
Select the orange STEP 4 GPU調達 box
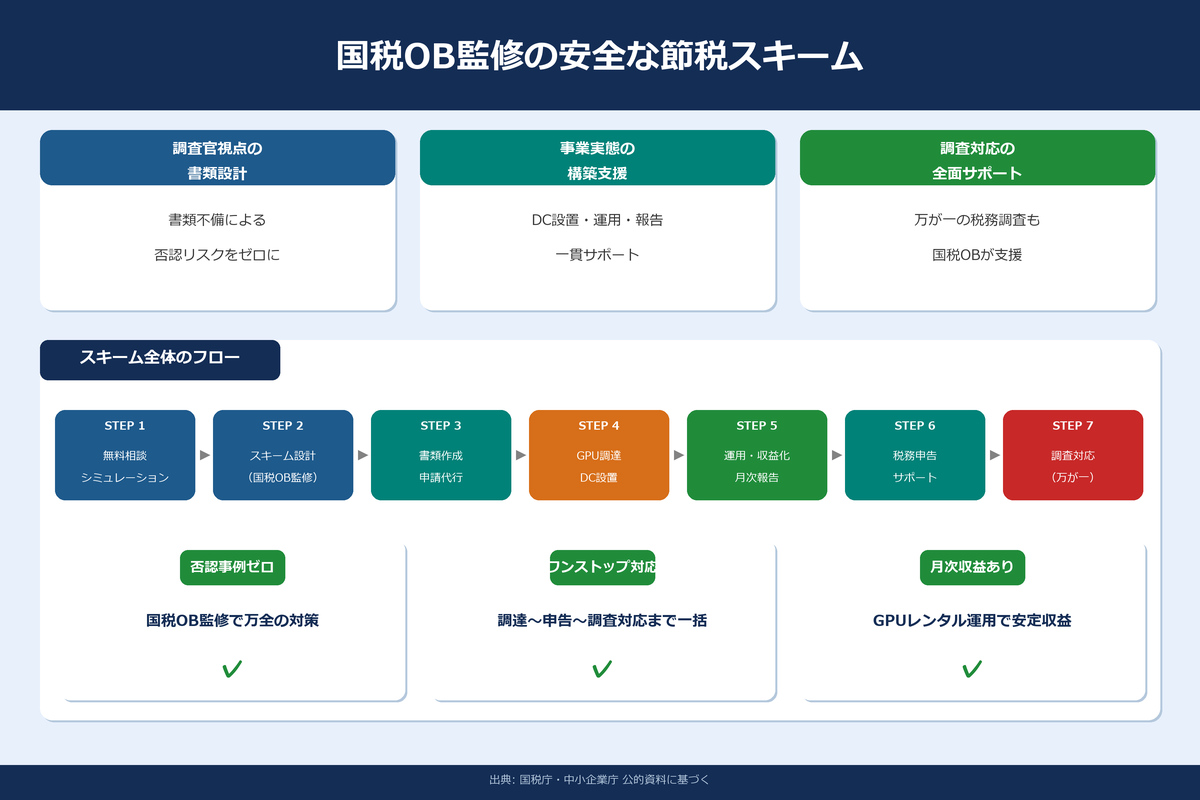[599, 455]
